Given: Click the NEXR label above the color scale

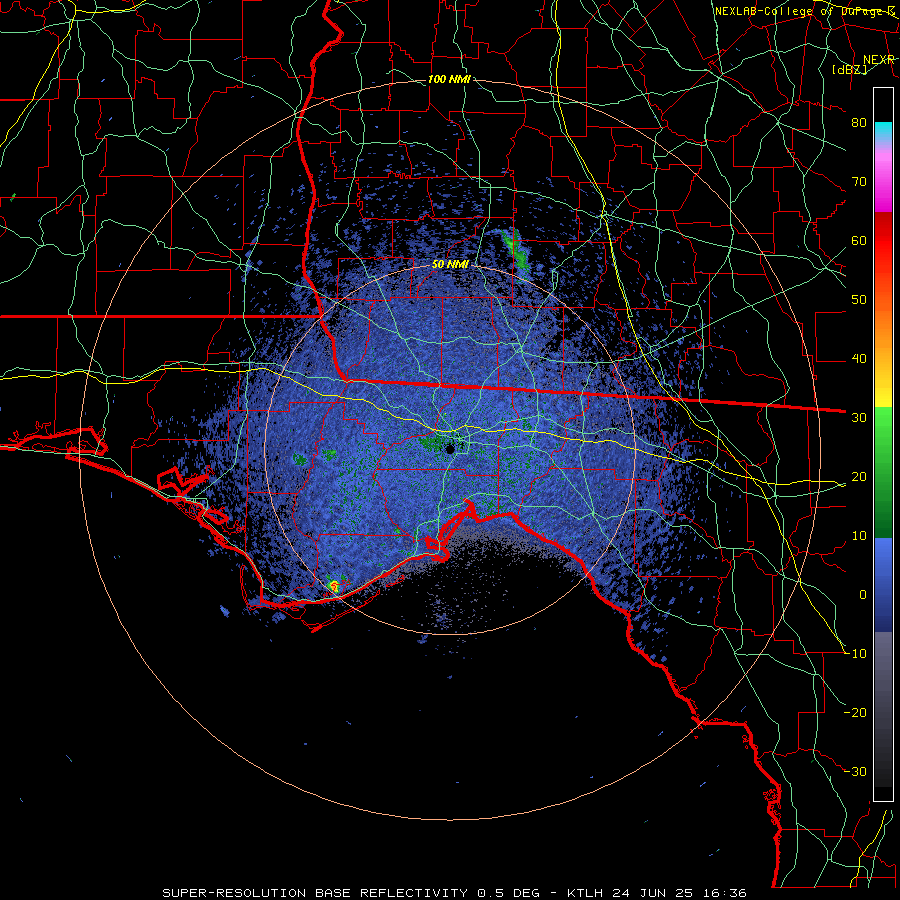Looking at the screenshot, I should [878, 60].
